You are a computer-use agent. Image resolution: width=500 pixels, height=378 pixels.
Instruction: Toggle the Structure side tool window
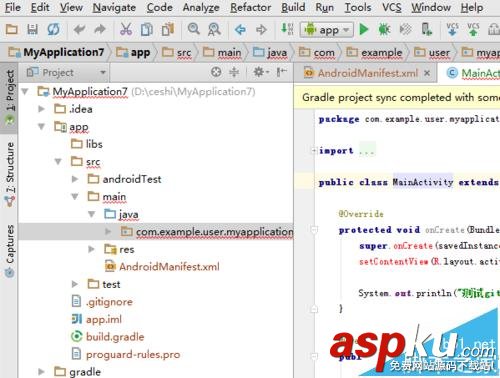pyautogui.click(x=10, y=173)
